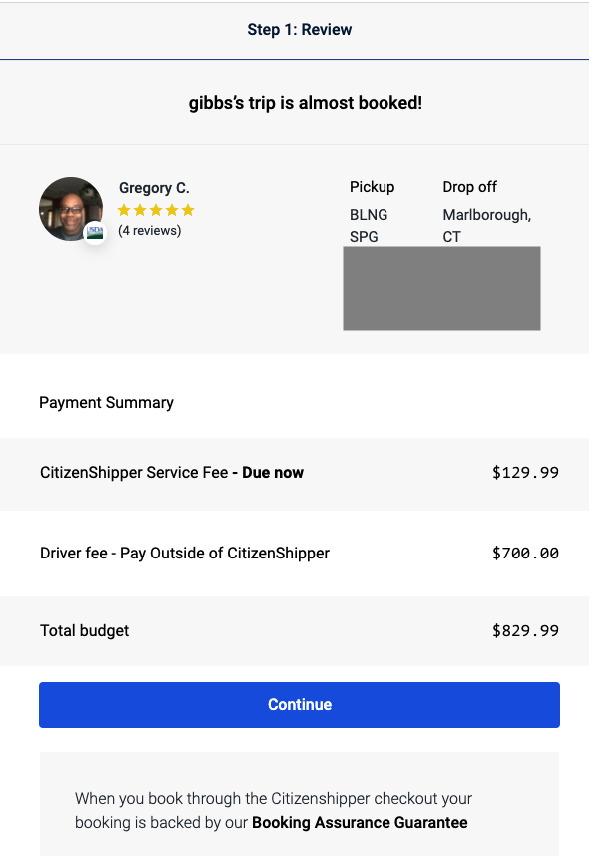Click the drop-off location Marlborough, CT

(486, 225)
